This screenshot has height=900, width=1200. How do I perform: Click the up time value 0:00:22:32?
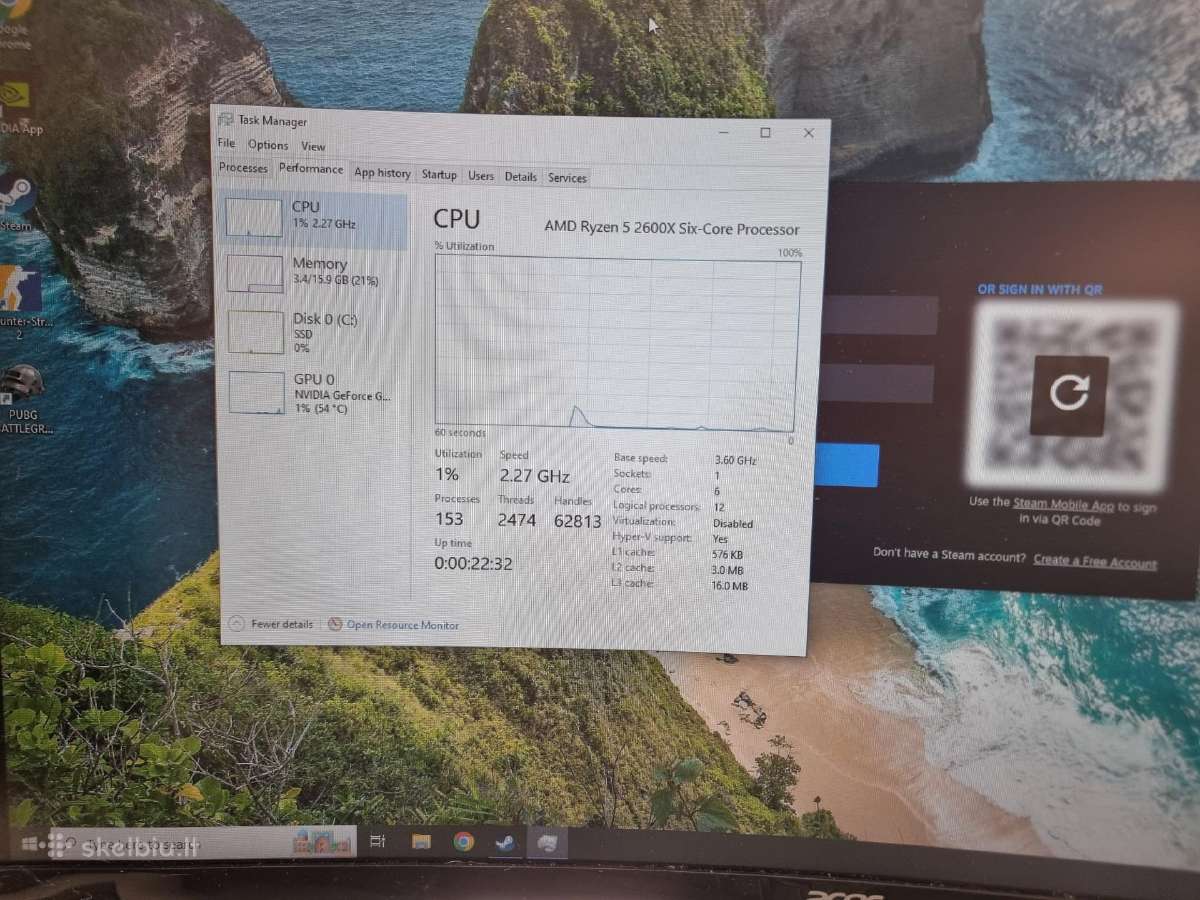[x=473, y=564]
